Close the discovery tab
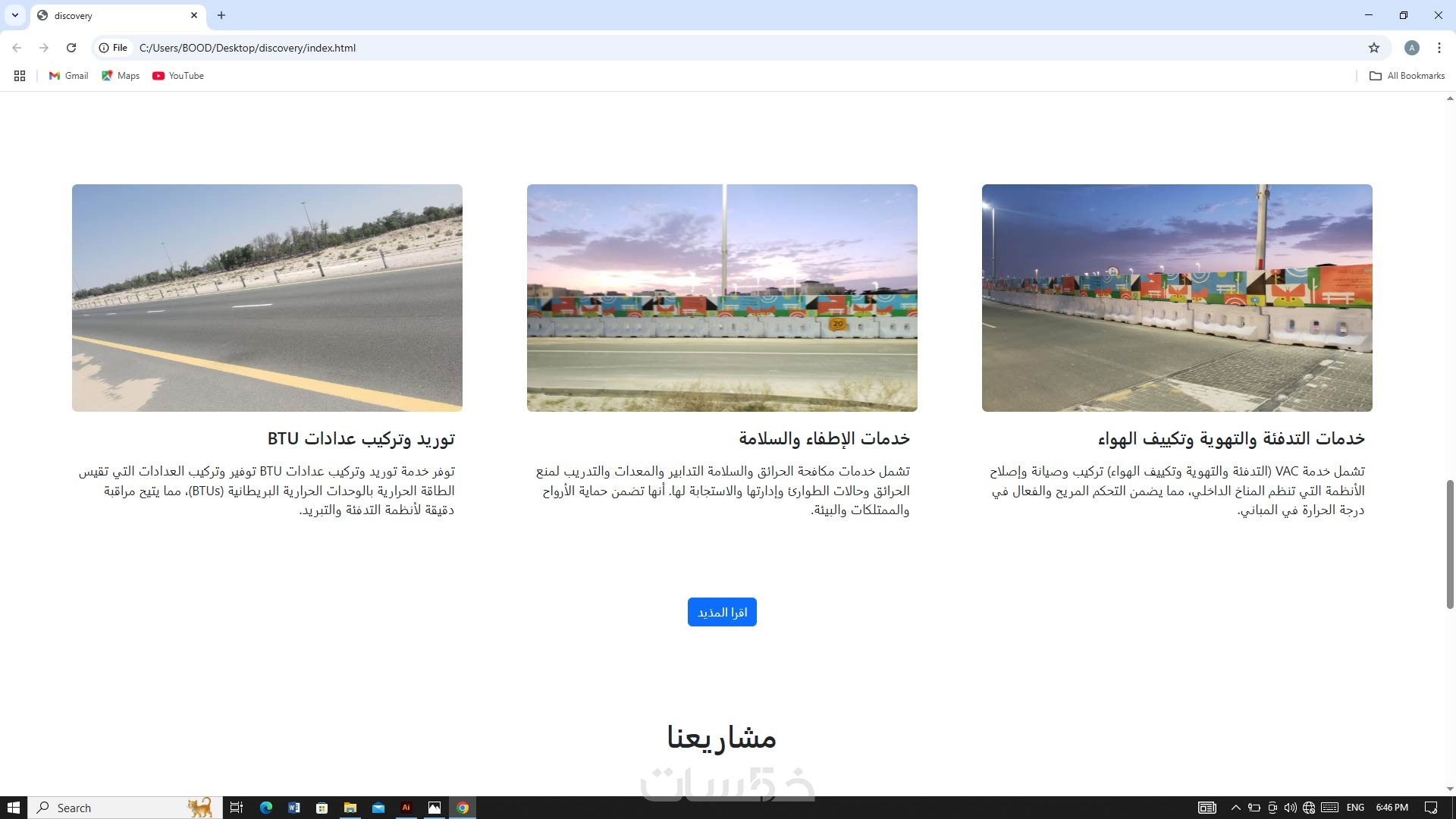Viewport: 1456px width, 819px height. [194, 15]
